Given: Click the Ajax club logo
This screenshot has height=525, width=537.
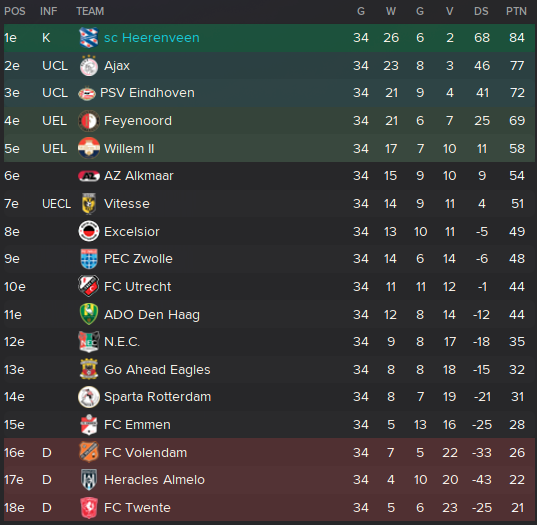Looking at the screenshot, I should pyautogui.click(x=89, y=66).
